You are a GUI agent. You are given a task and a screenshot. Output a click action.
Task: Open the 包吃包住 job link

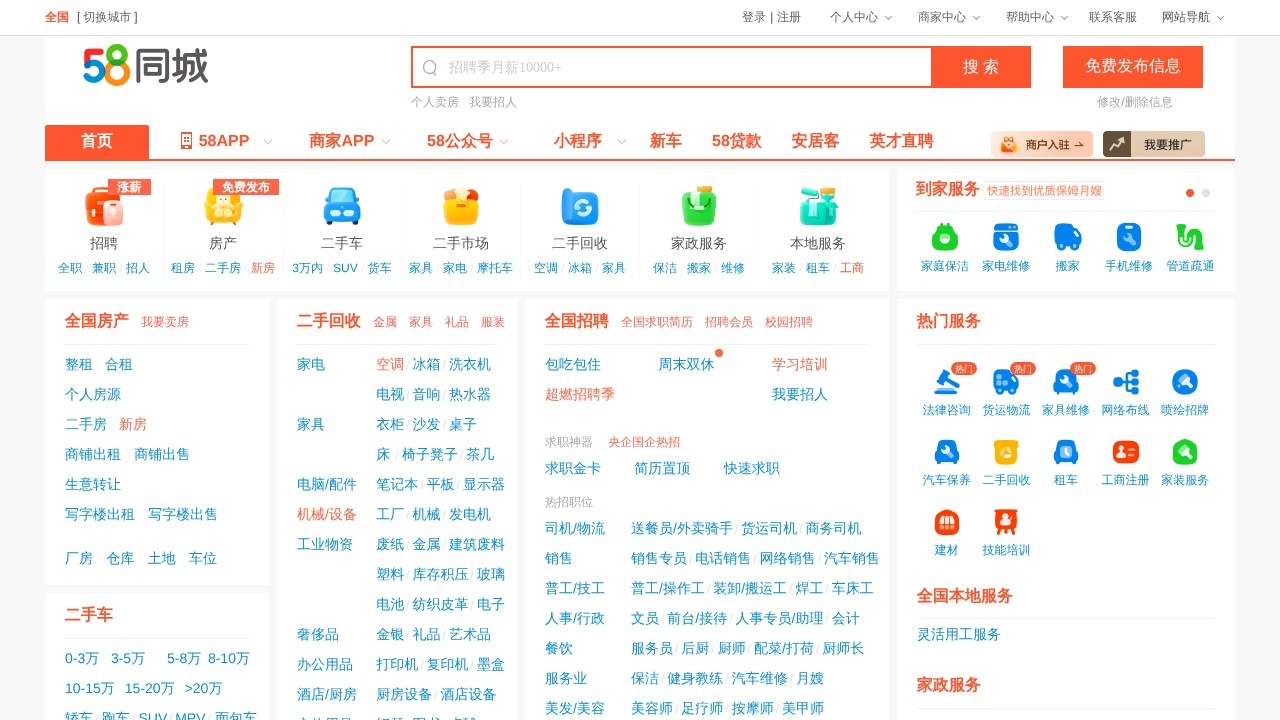click(573, 364)
